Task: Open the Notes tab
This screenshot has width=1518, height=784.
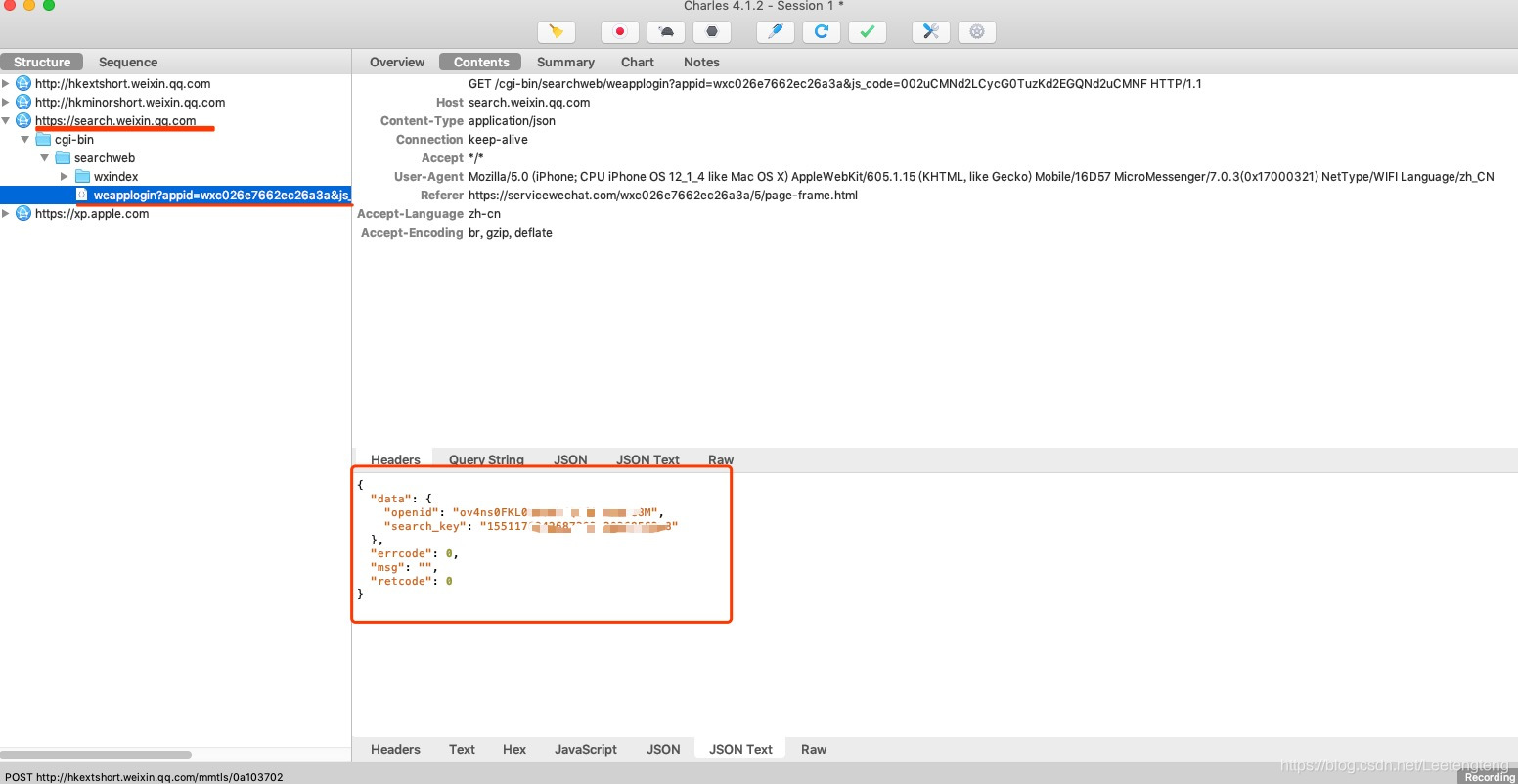Action: coord(701,62)
